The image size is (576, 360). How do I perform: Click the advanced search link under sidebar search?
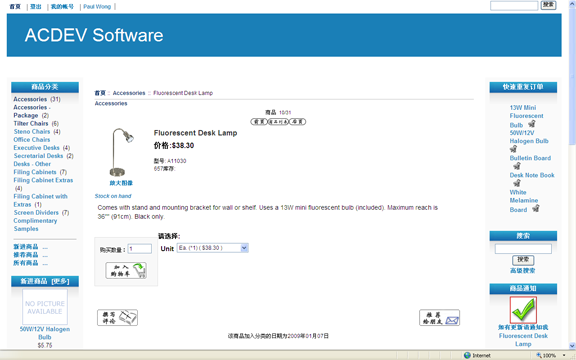[x=523, y=270]
